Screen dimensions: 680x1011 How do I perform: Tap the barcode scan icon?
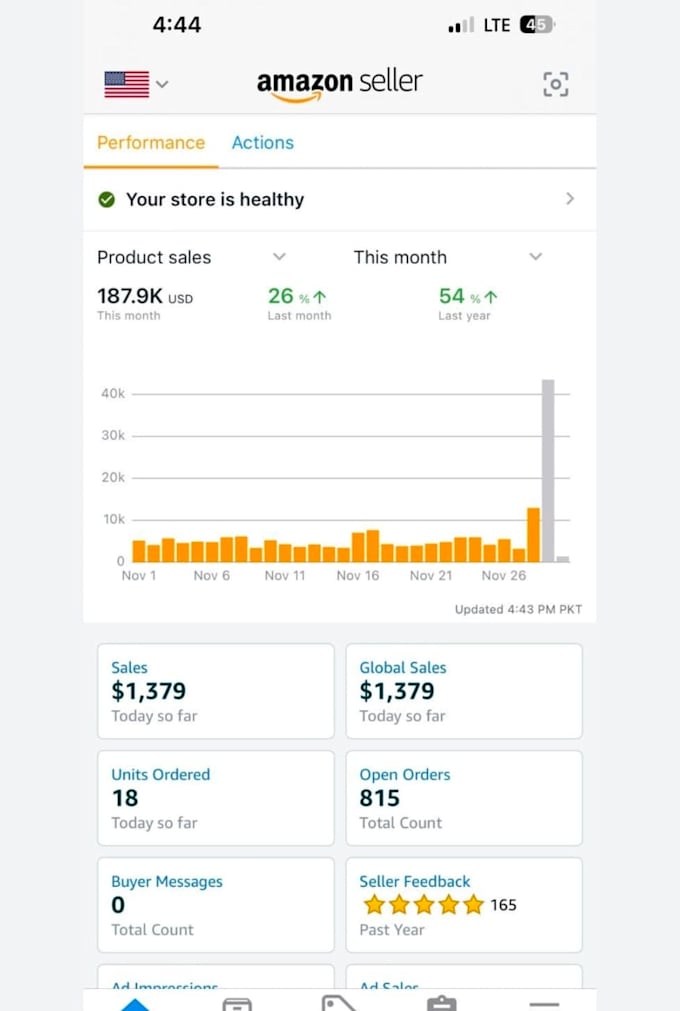pos(555,84)
